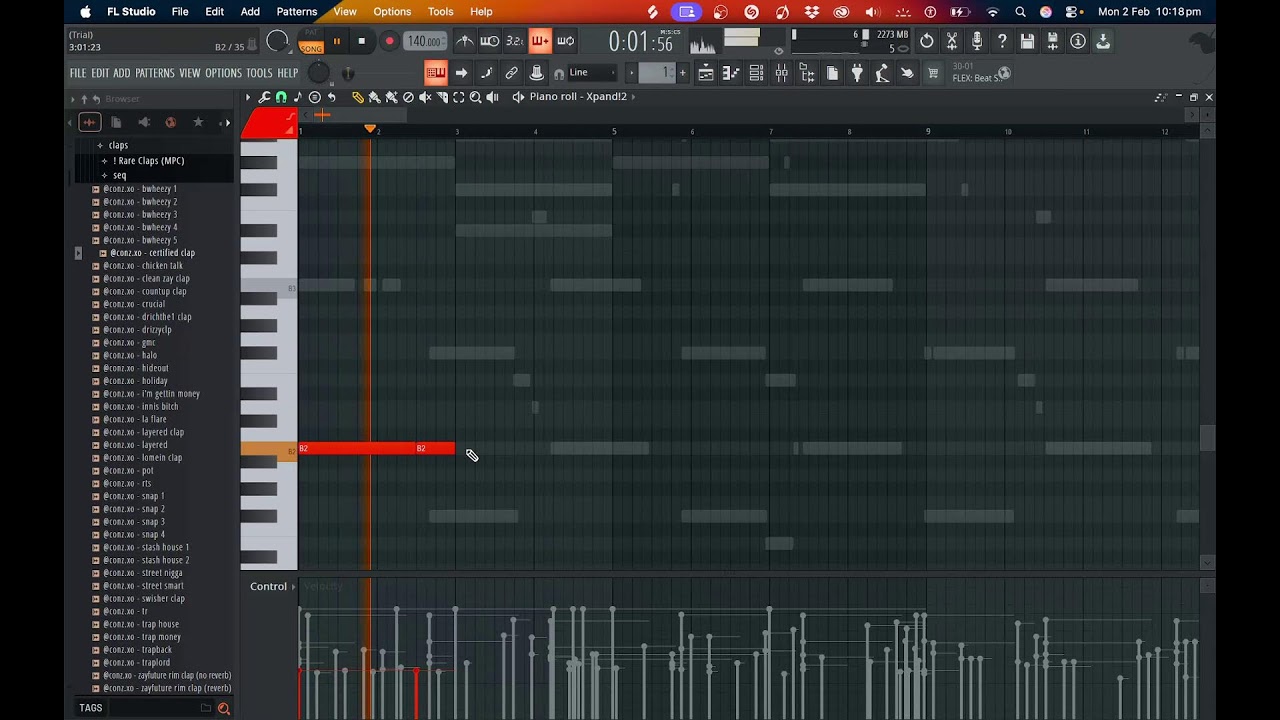Viewport: 1280px width, 720px height.
Task: Switch to SONG mode
Action: click(x=311, y=48)
